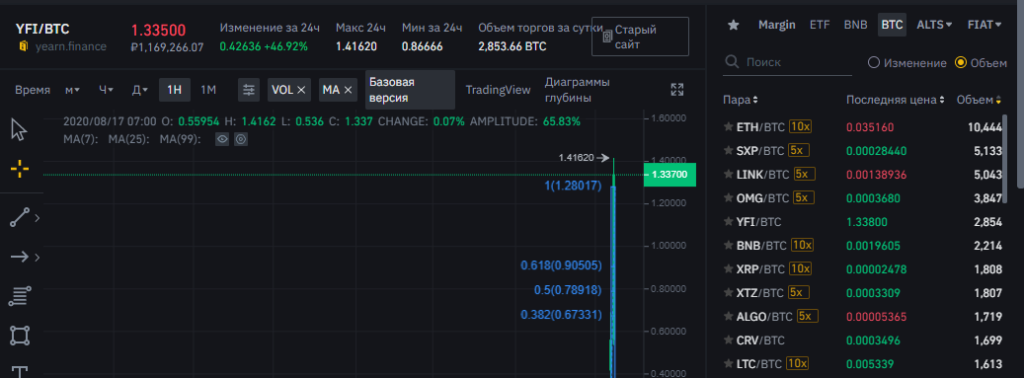Click the 0.618(0.90505) Fibonacci level label
Screen dimensions: 1024x378
pyautogui.click(x=561, y=265)
